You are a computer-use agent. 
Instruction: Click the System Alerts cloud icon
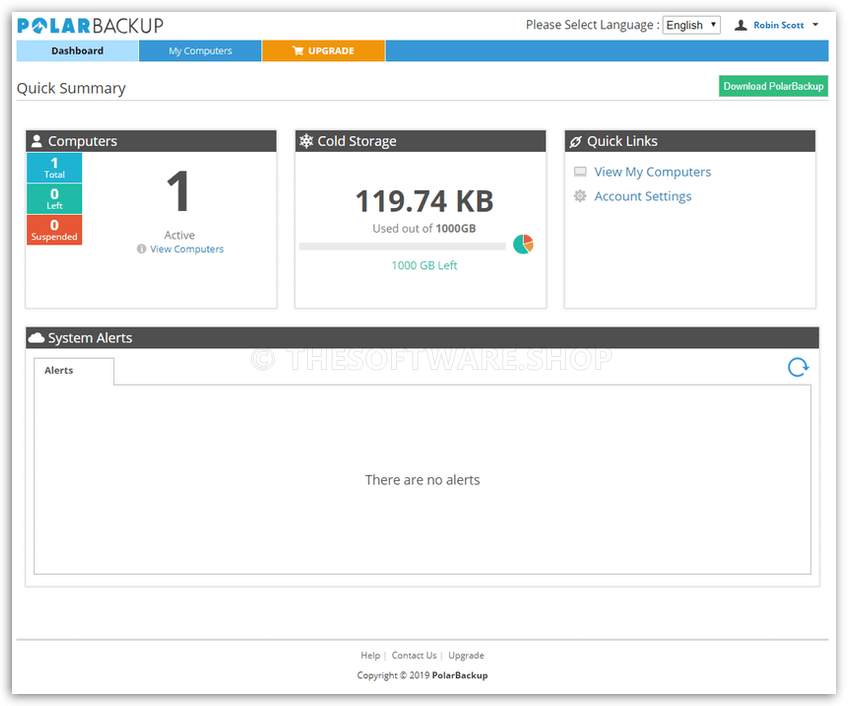pyautogui.click(x=37, y=337)
